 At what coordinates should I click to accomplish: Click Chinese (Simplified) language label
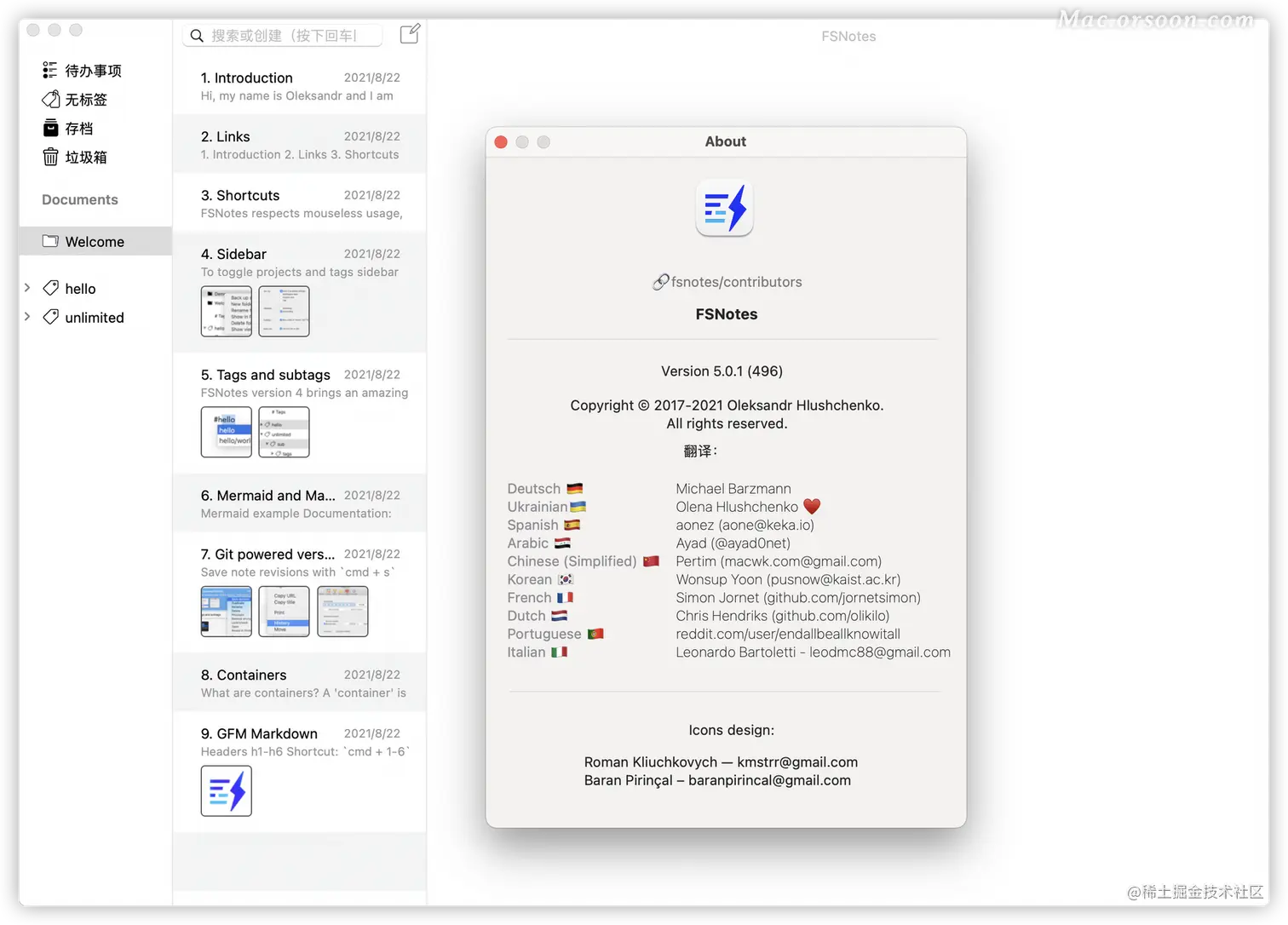[x=572, y=561]
